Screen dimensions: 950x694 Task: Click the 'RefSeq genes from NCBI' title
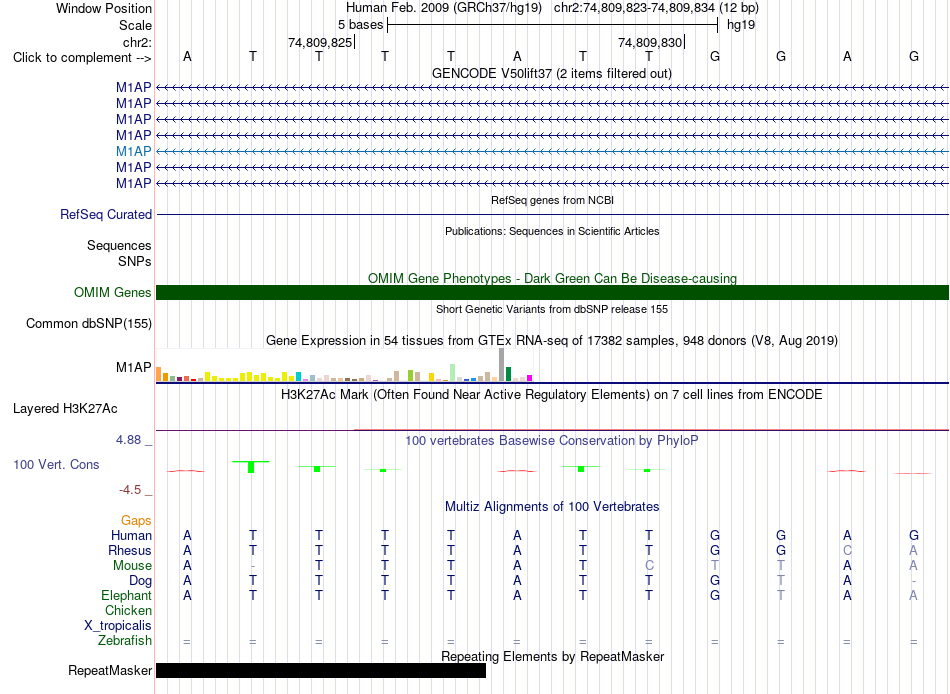[552, 200]
